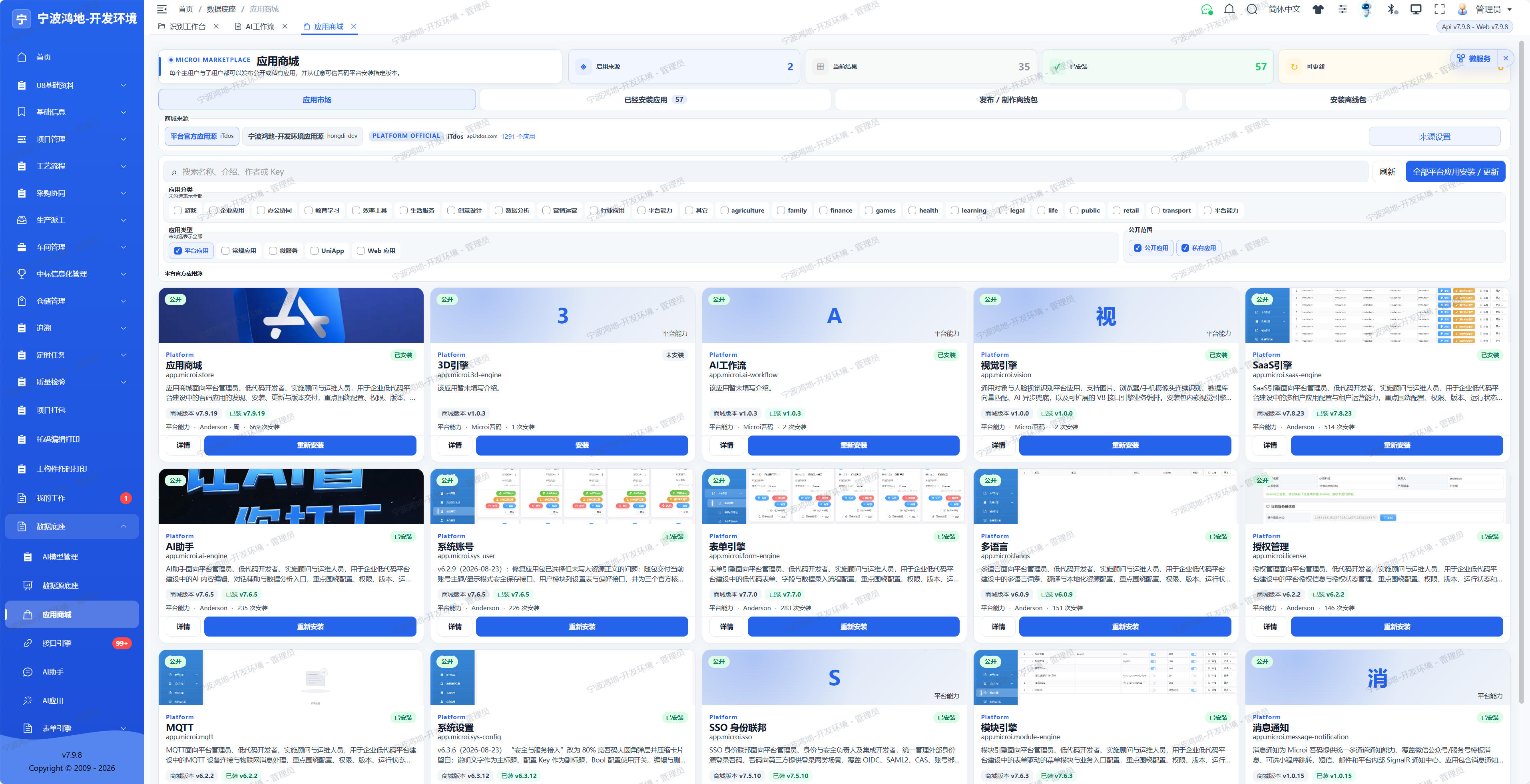Check the 游戏 category checkbox
Screen dimensions: 1530x784
tap(177, 210)
